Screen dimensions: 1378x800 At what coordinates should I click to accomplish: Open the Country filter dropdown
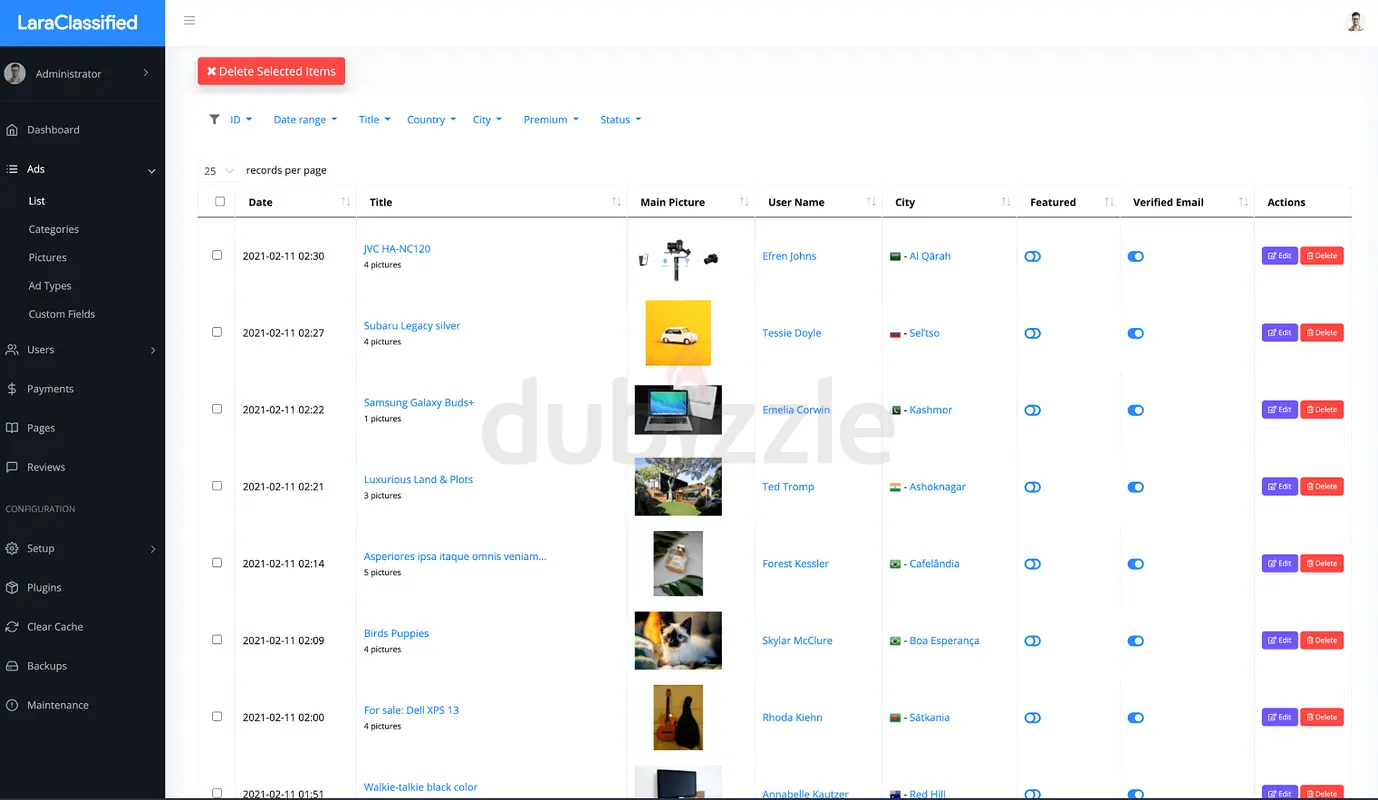431,120
